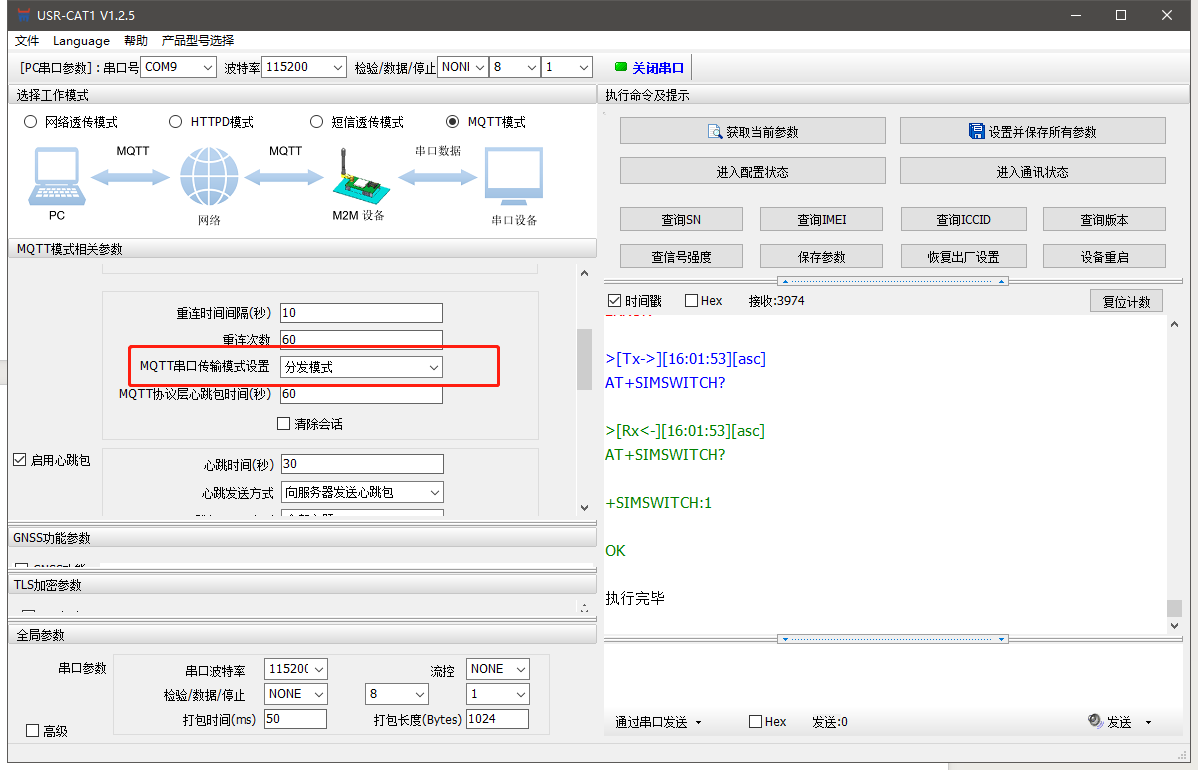The image size is (1198, 770).
Task: Click the PC laptop icon in diagram
Action: (57, 176)
